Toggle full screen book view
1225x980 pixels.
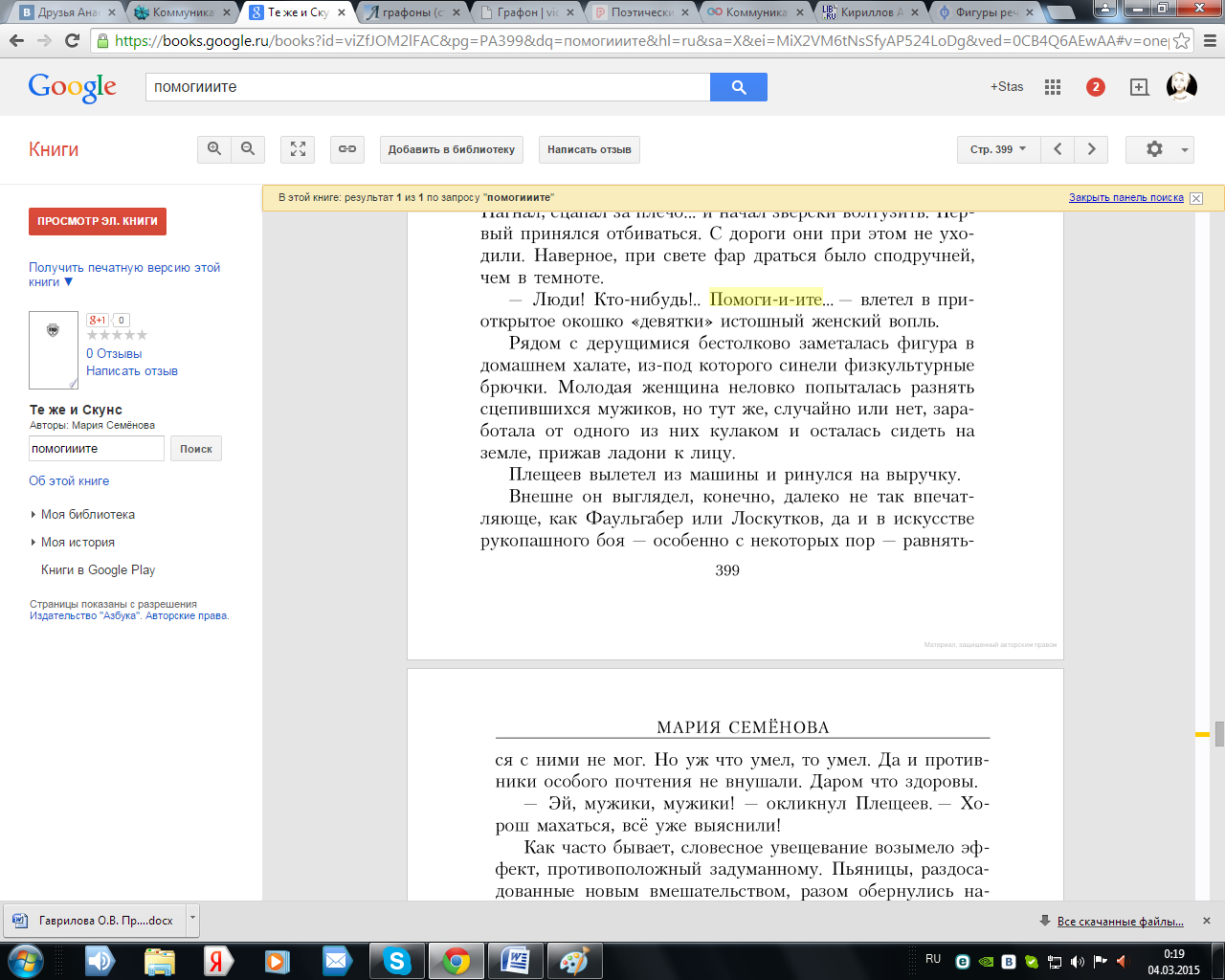pyautogui.click(x=298, y=149)
